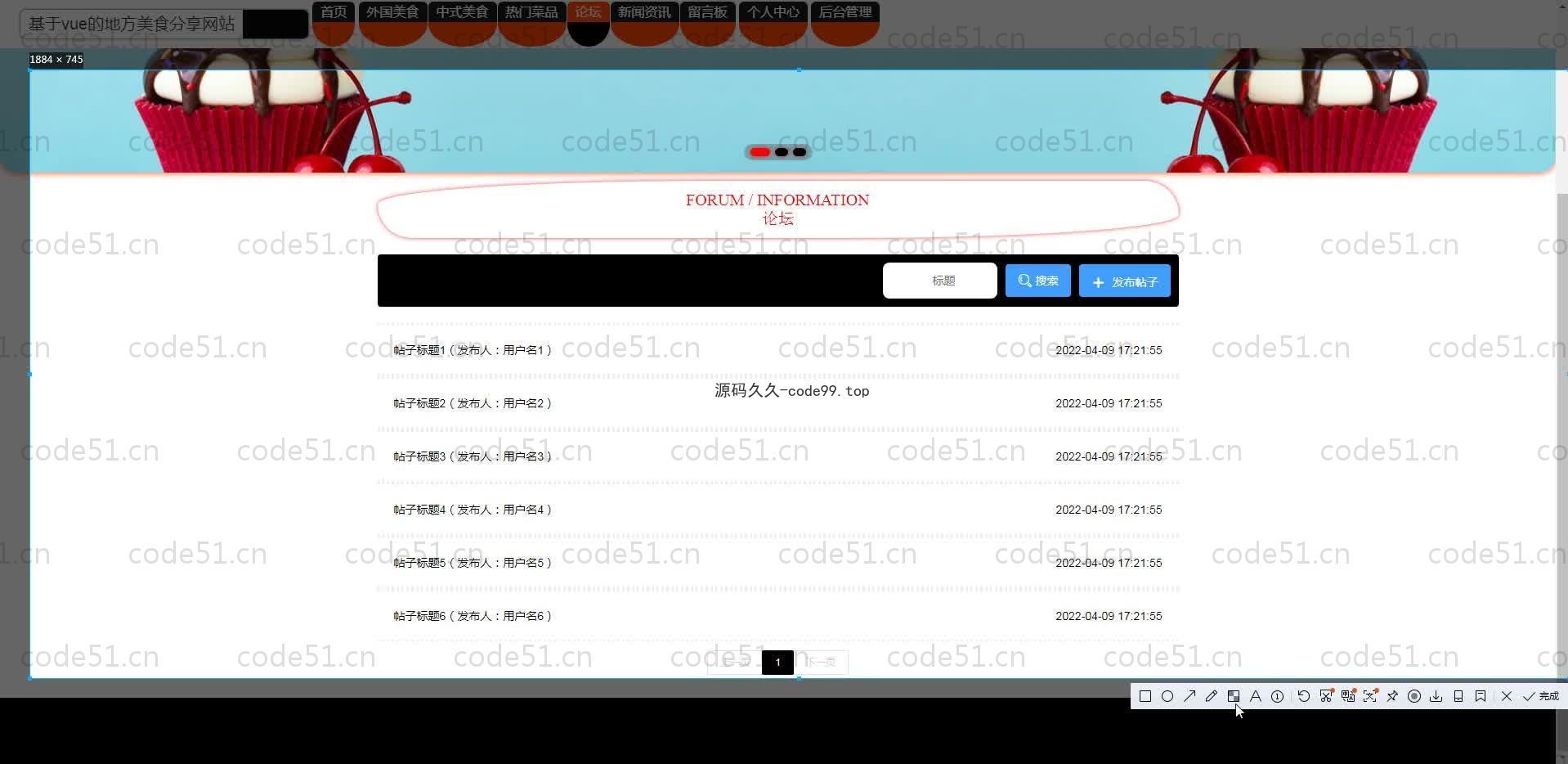Pin the screenshot to screen
Screen dimensions: 1568x764
pyautogui.click(x=1392, y=696)
